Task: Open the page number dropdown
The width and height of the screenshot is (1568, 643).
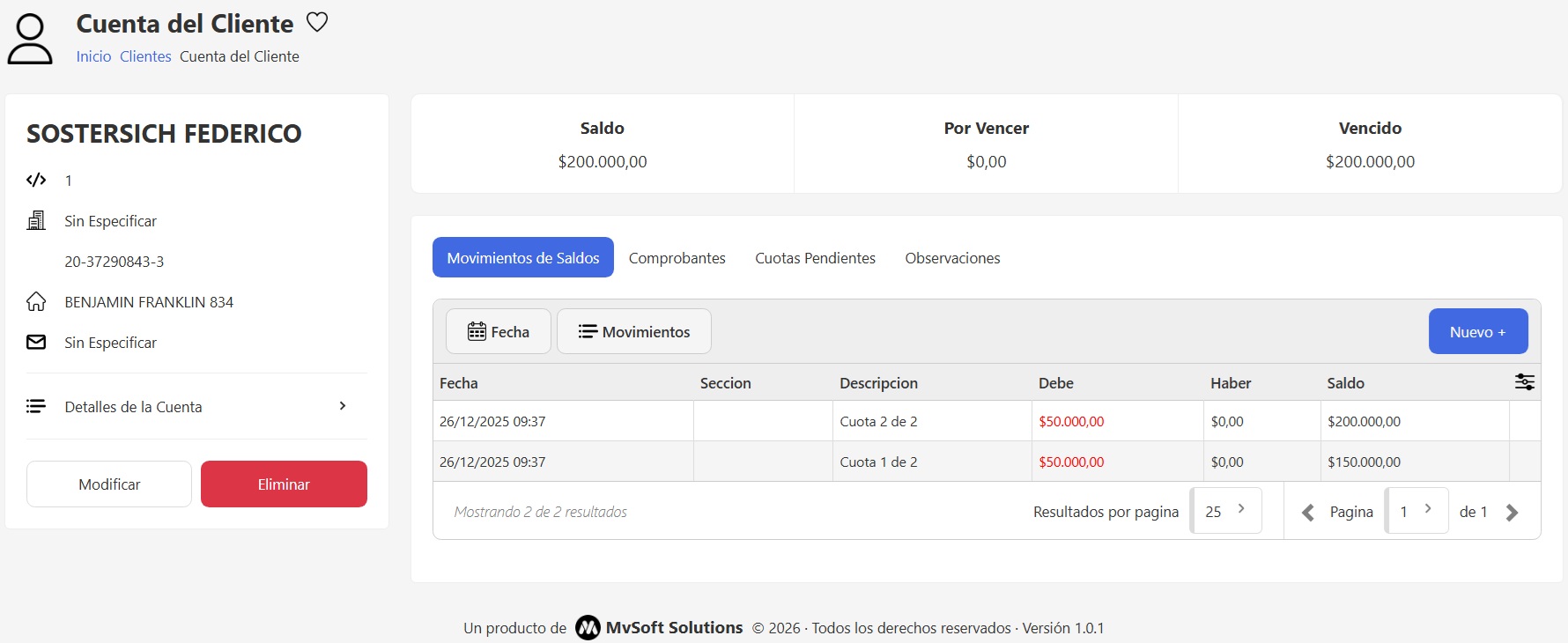Action: (x=1416, y=511)
